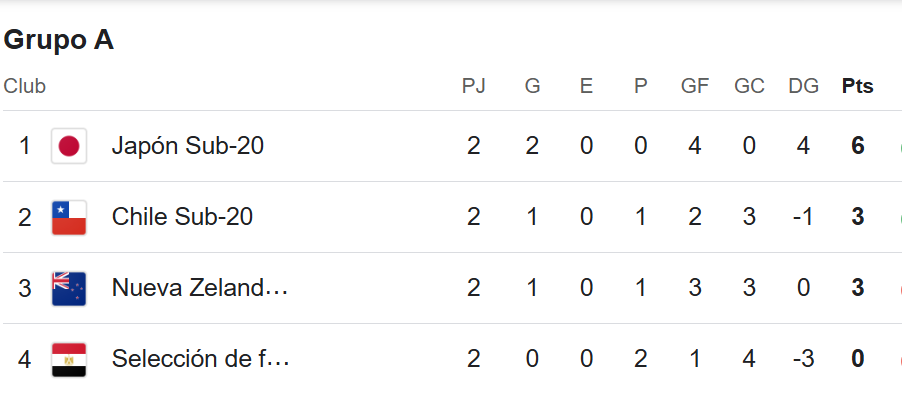Click the DG column header
Viewport: 902px width, 408px height.
803,86
